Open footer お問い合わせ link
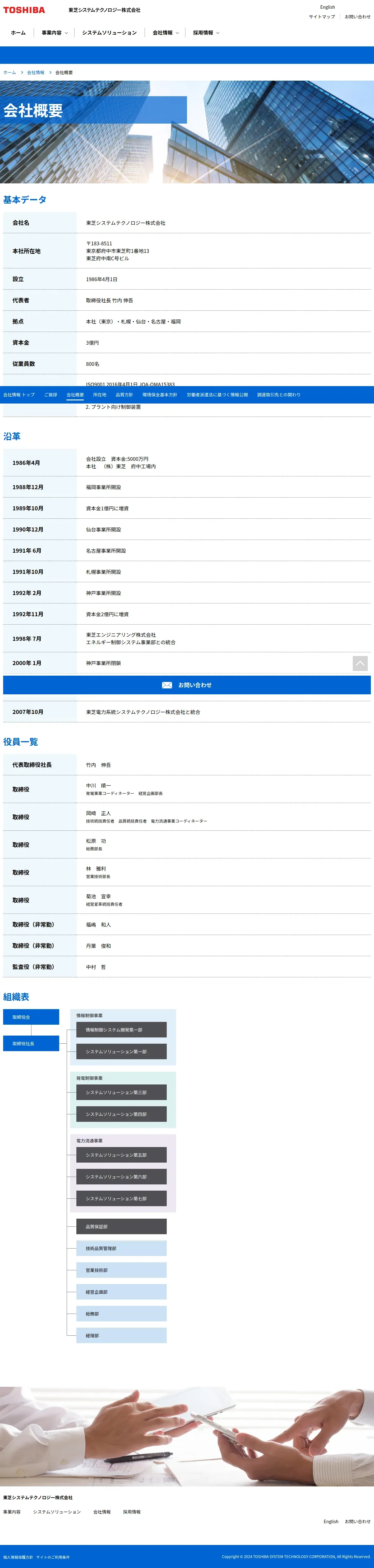This screenshot has width=374, height=1568. tap(357, 1522)
